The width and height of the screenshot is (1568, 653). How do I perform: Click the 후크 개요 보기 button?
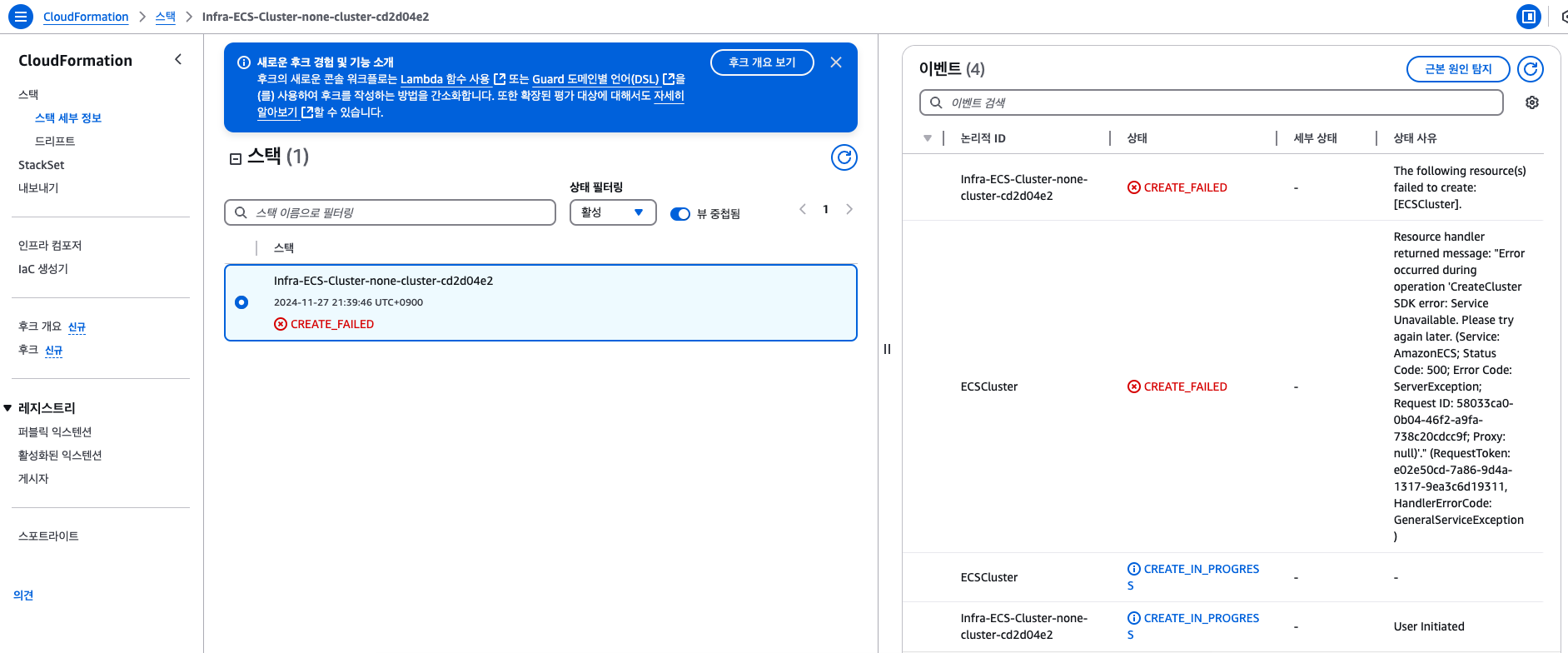click(x=762, y=62)
